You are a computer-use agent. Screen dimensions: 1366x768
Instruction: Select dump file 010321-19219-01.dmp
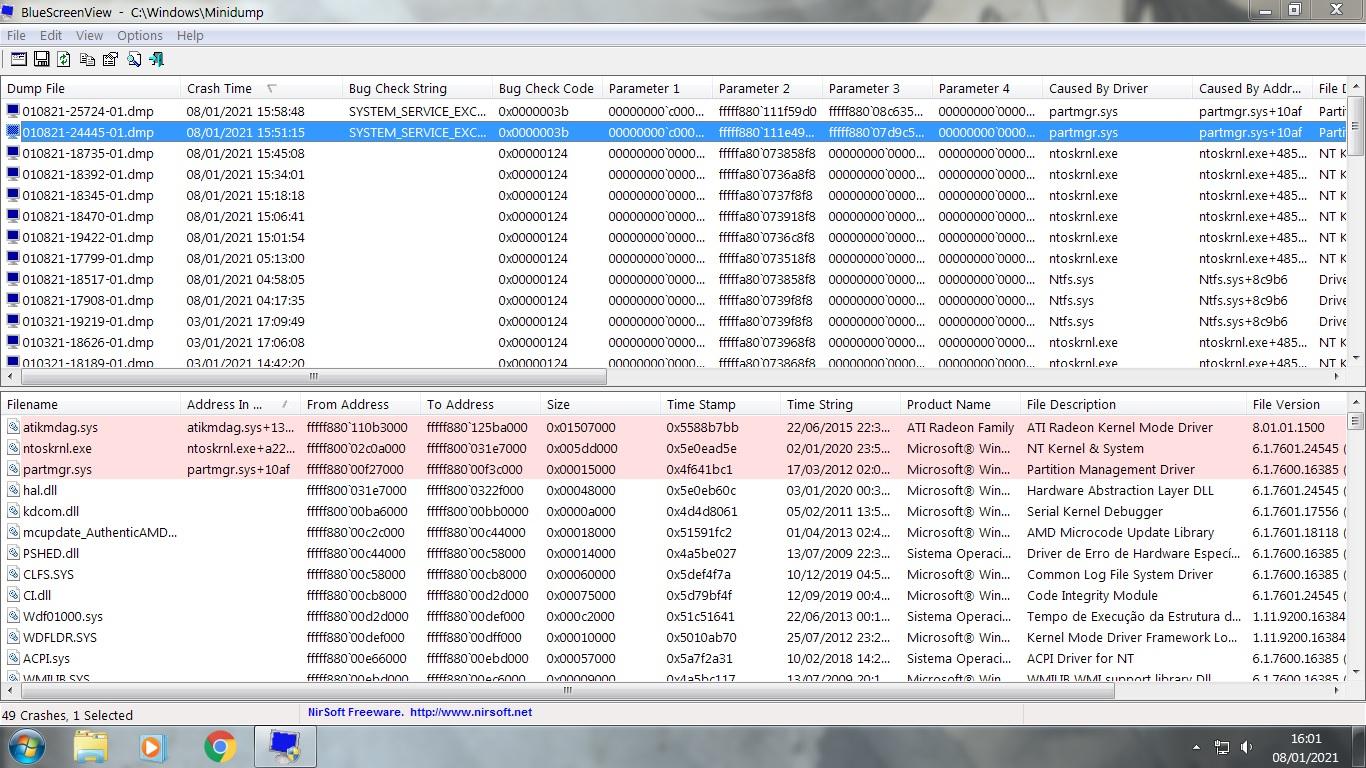coord(88,321)
